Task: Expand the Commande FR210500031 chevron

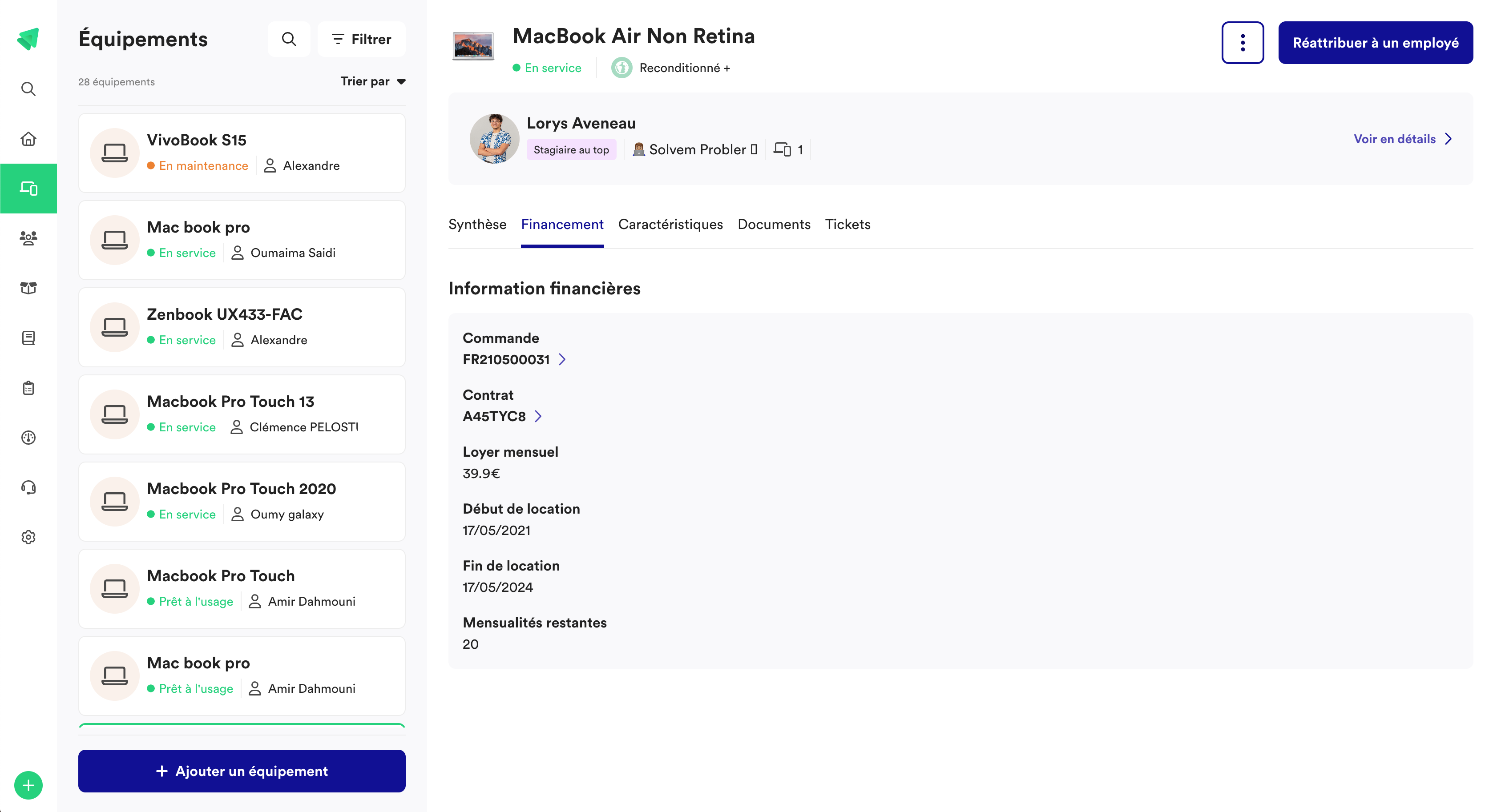Action: pos(561,360)
